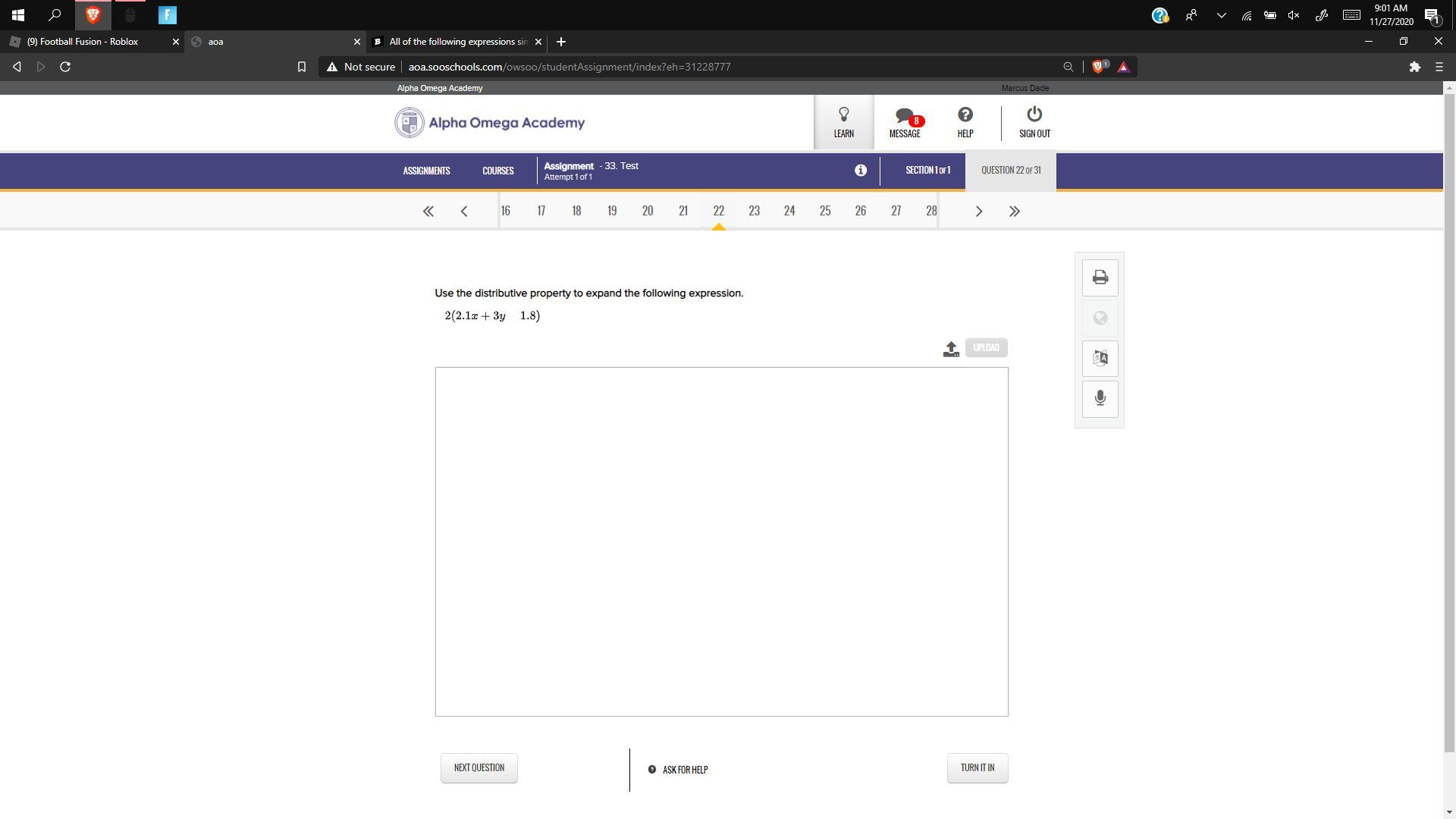Click the print icon in side toolbar
1456x819 pixels.
point(1100,278)
